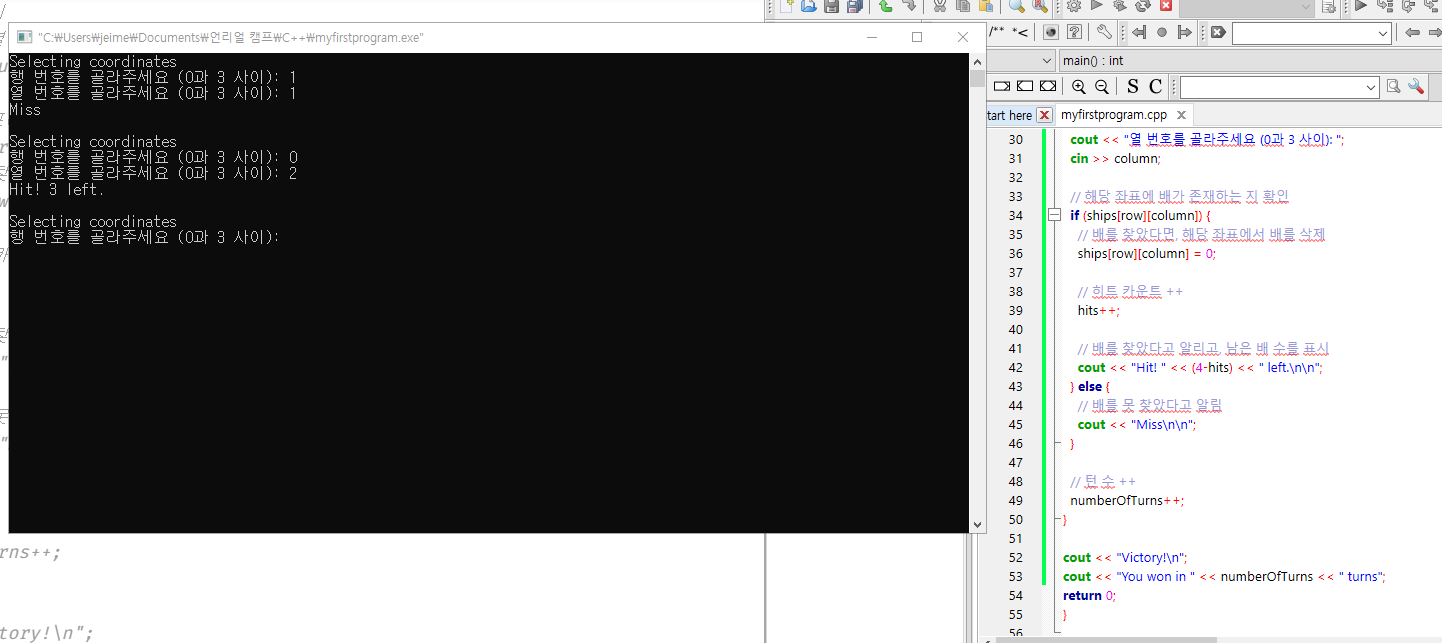Image resolution: width=1442 pixels, height=643 pixels.
Task: Click the numberOfTurns++; line 49
Action: point(1127,500)
